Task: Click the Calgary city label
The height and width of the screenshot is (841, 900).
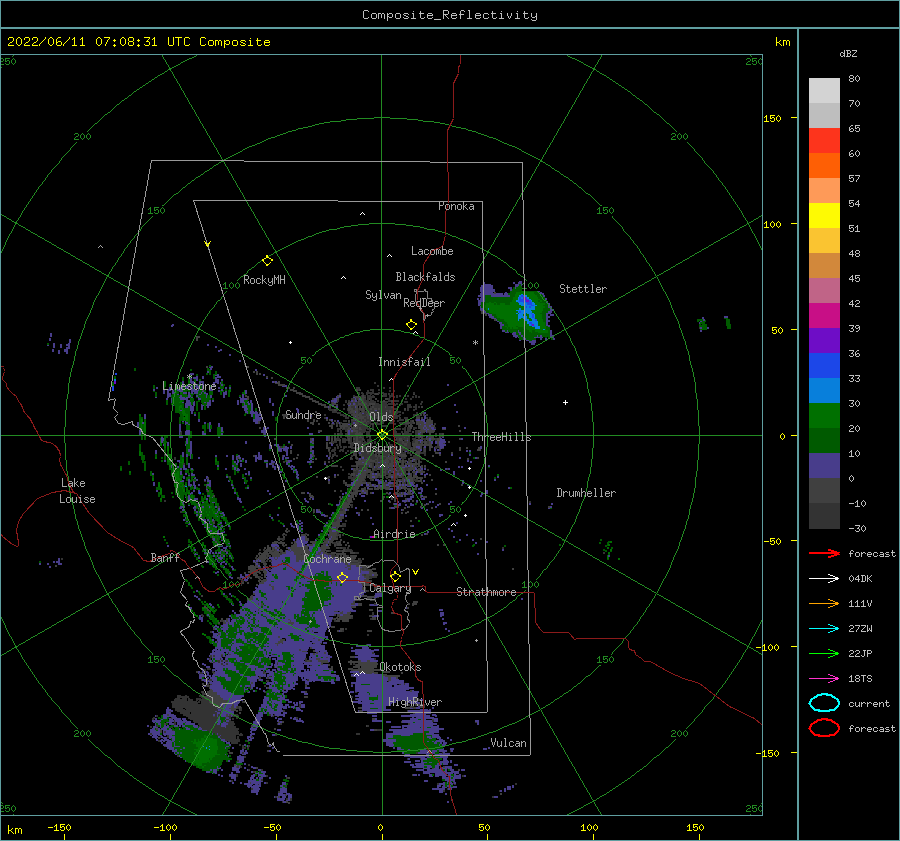Action: (390, 588)
